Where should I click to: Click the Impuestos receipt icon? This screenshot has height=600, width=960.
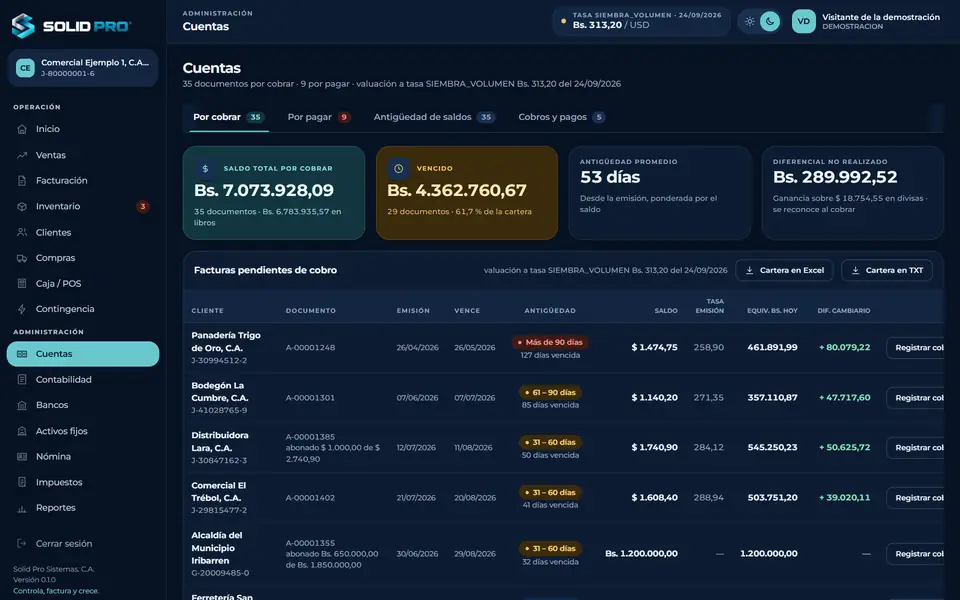click(x=22, y=482)
